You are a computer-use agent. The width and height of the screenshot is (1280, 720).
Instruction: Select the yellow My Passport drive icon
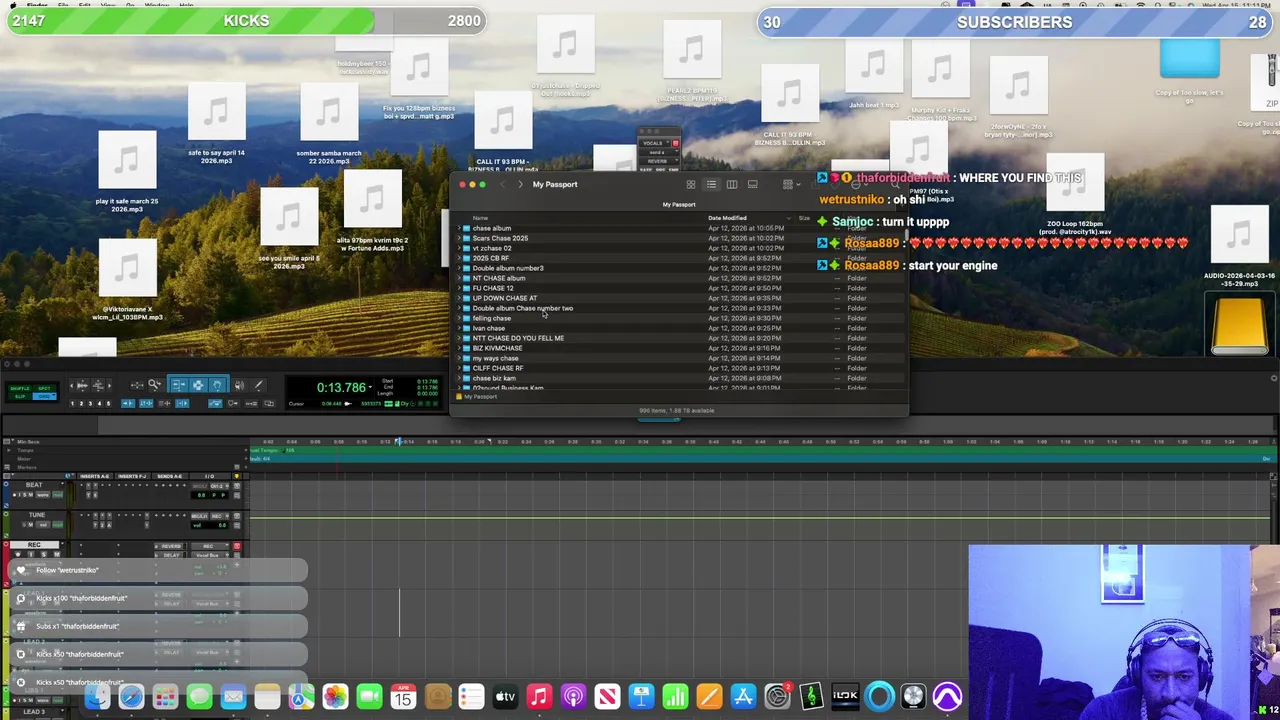point(1240,325)
